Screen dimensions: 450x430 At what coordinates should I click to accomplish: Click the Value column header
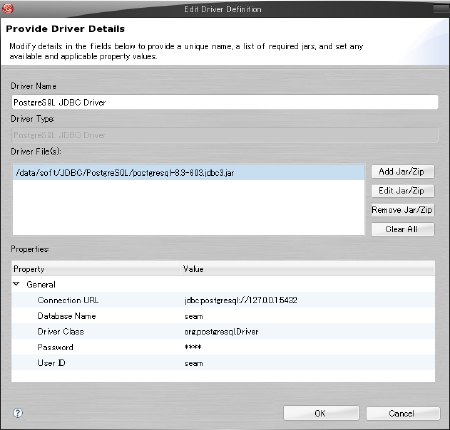pos(308,269)
